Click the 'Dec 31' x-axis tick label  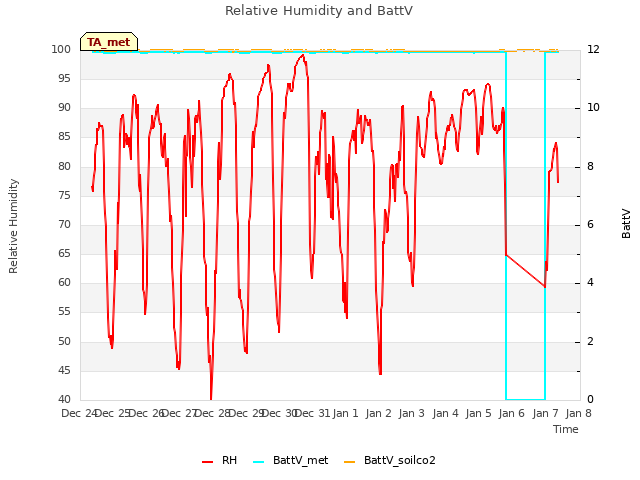click(x=312, y=413)
